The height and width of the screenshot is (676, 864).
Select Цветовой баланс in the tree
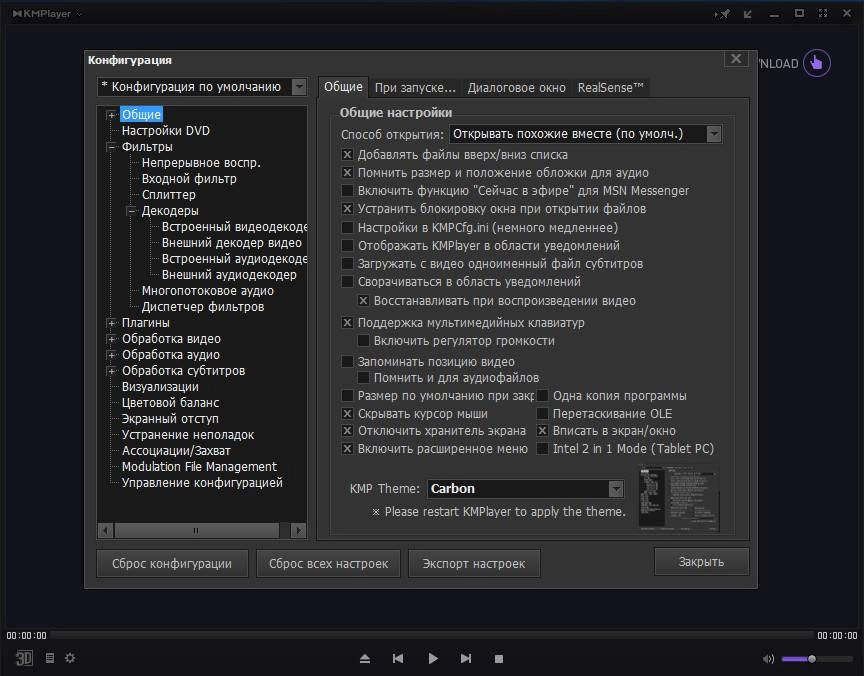170,402
